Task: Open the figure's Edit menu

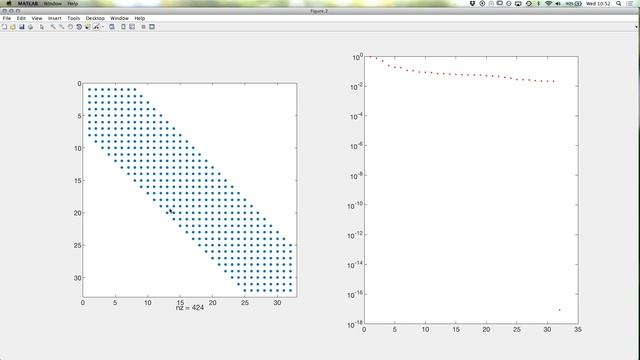Action: tap(21, 18)
